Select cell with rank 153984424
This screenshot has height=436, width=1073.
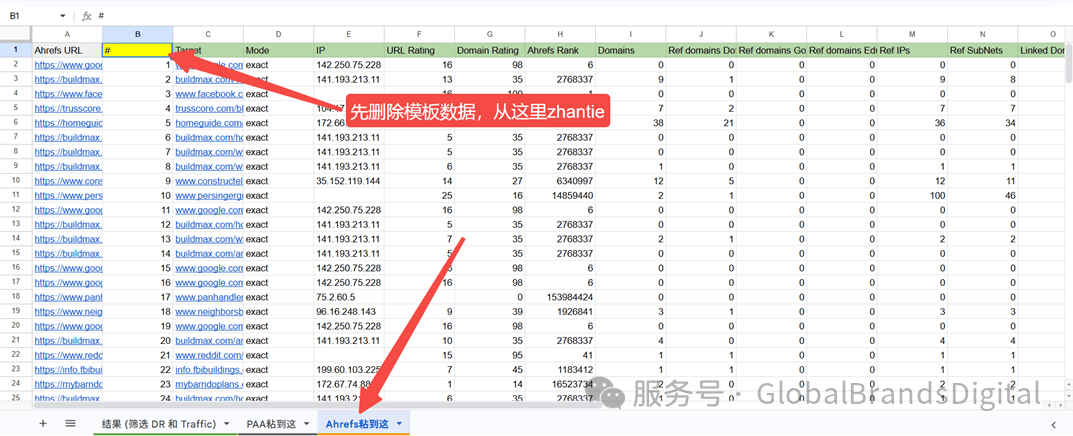pyautogui.click(x=560, y=297)
